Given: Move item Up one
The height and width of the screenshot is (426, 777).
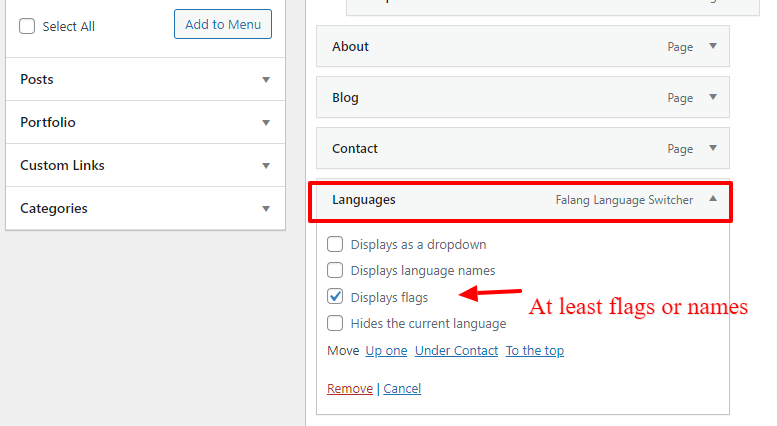Looking at the screenshot, I should 387,351.
